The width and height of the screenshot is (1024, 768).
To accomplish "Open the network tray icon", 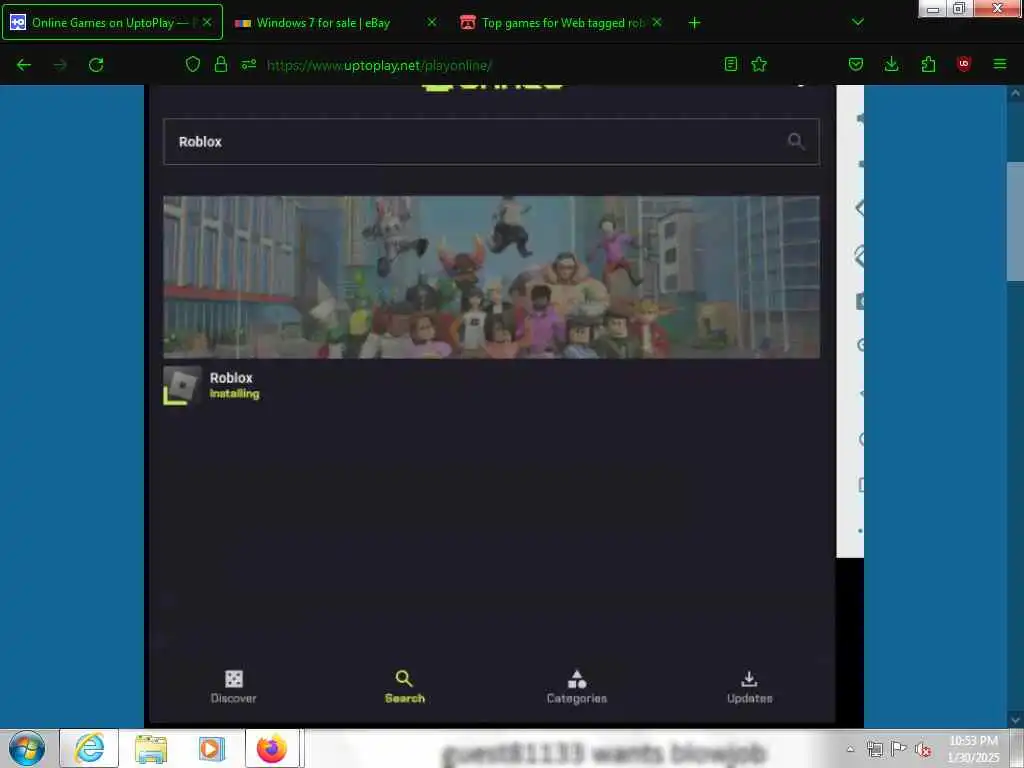I will tap(874, 749).
